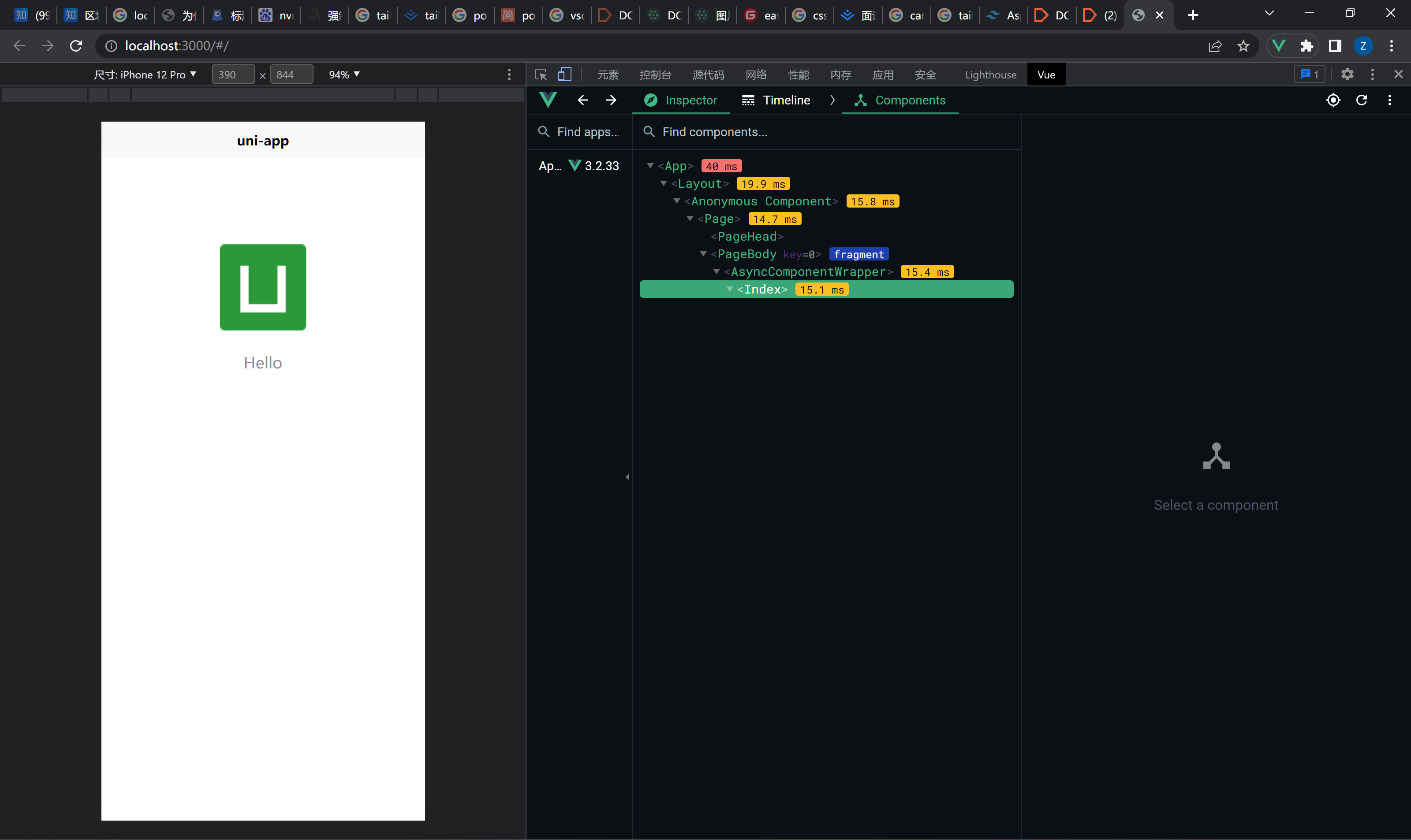
Task: Enable the inspect element picker mode
Action: pyautogui.click(x=541, y=74)
